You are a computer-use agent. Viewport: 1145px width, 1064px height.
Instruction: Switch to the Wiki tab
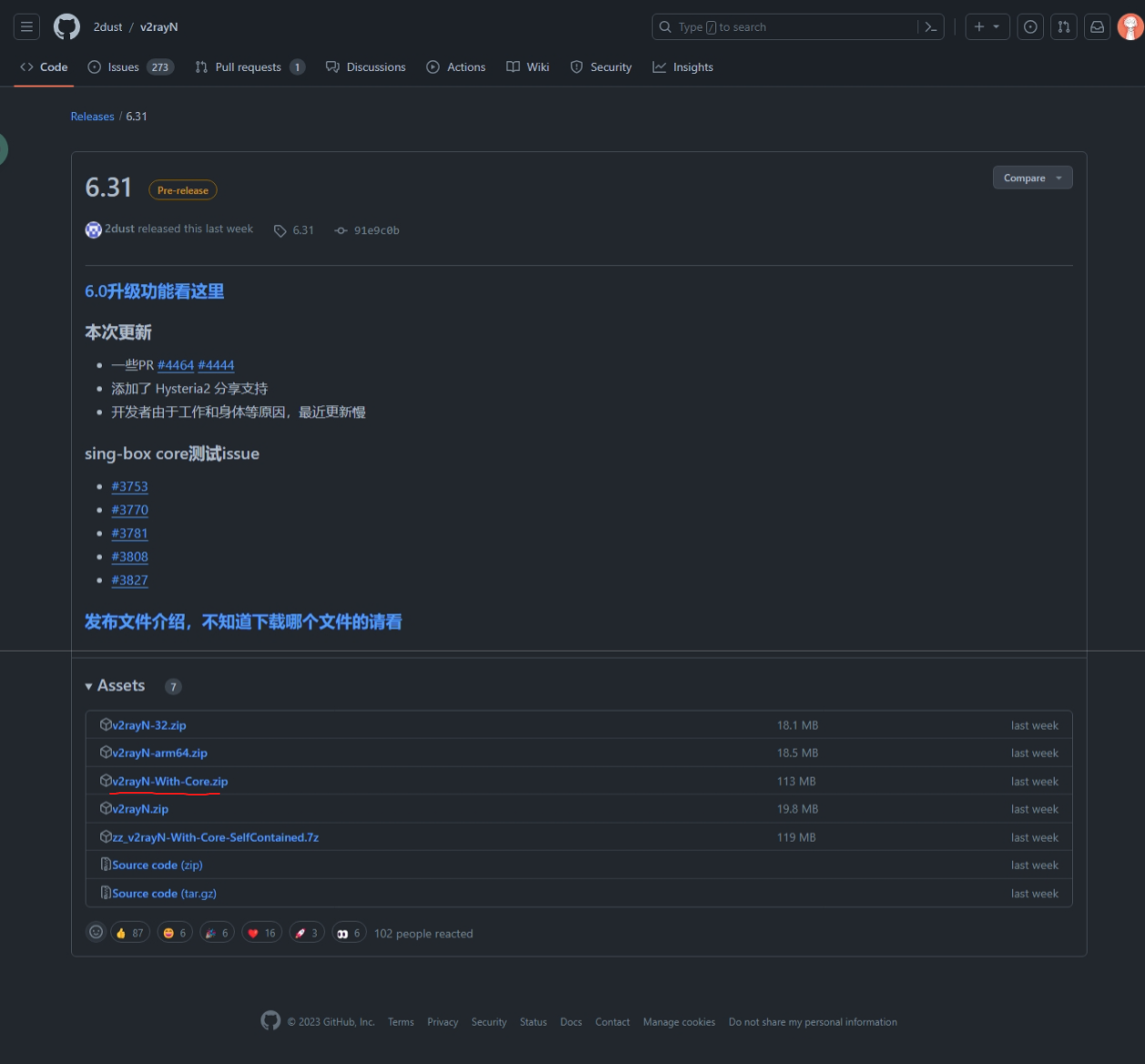pyautogui.click(x=528, y=67)
